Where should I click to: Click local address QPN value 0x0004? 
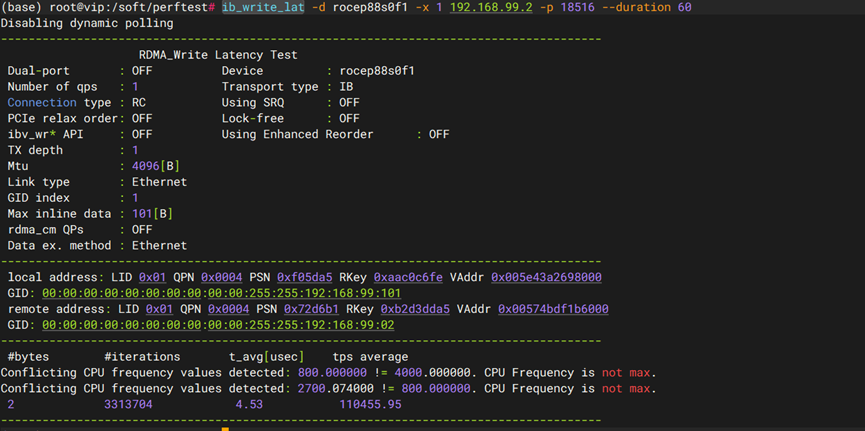click(221, 277)
